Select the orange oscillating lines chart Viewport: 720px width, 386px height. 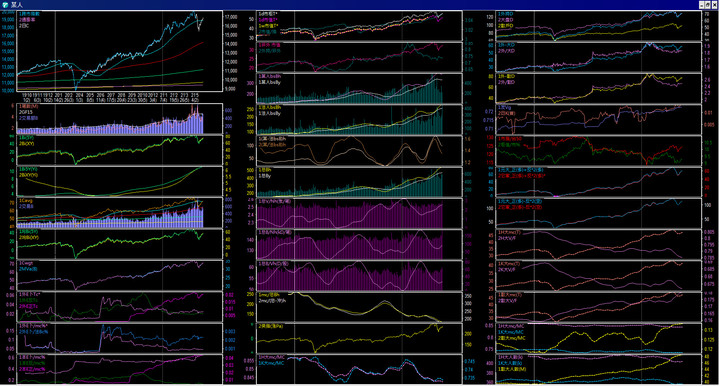point(359,151)
